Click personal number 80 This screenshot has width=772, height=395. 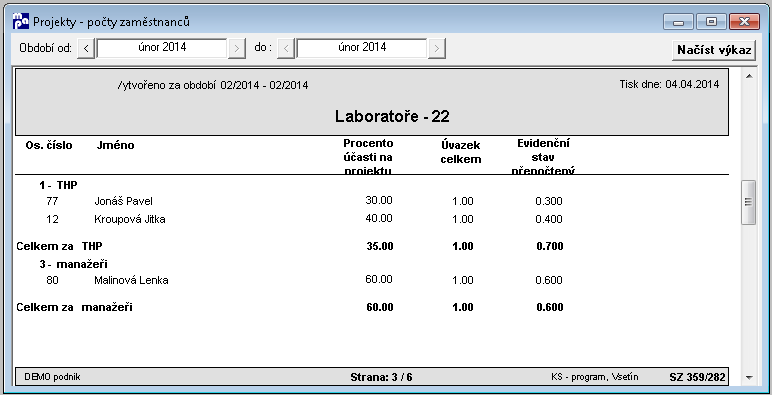[52, 280]
